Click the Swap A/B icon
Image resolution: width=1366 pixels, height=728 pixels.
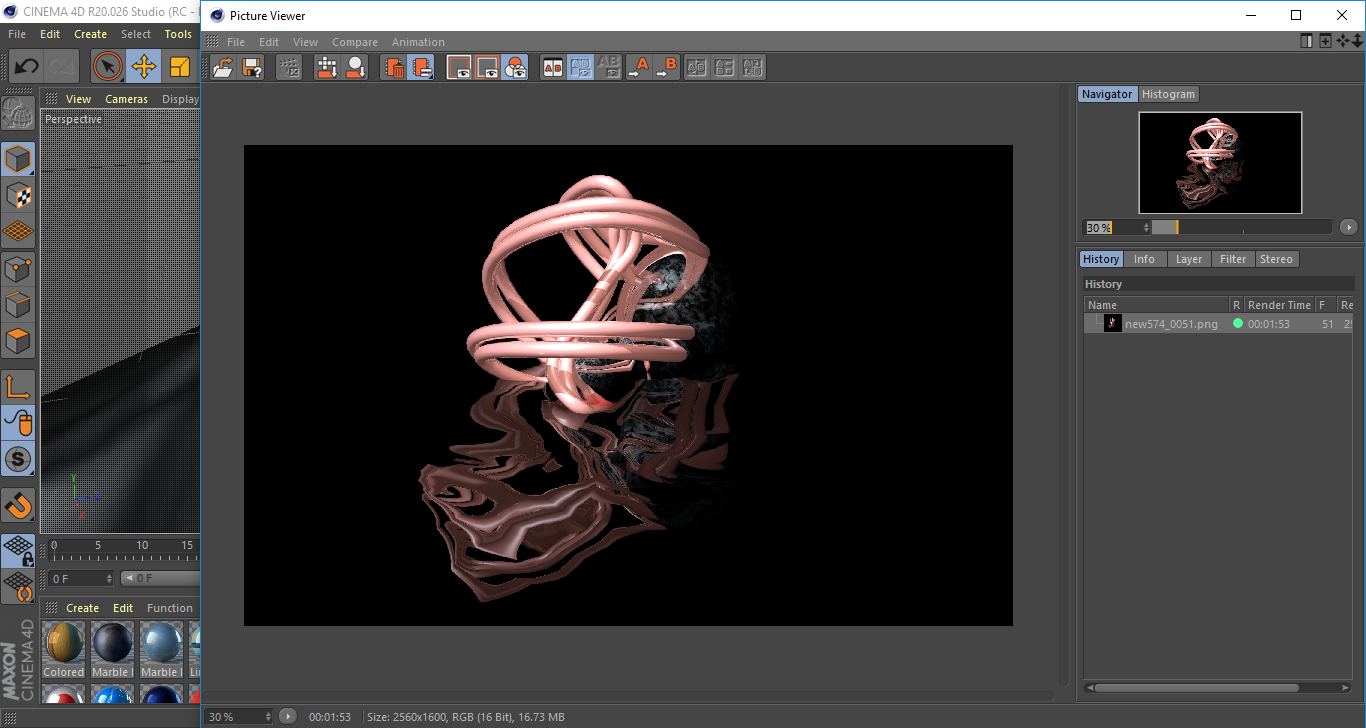697,67
